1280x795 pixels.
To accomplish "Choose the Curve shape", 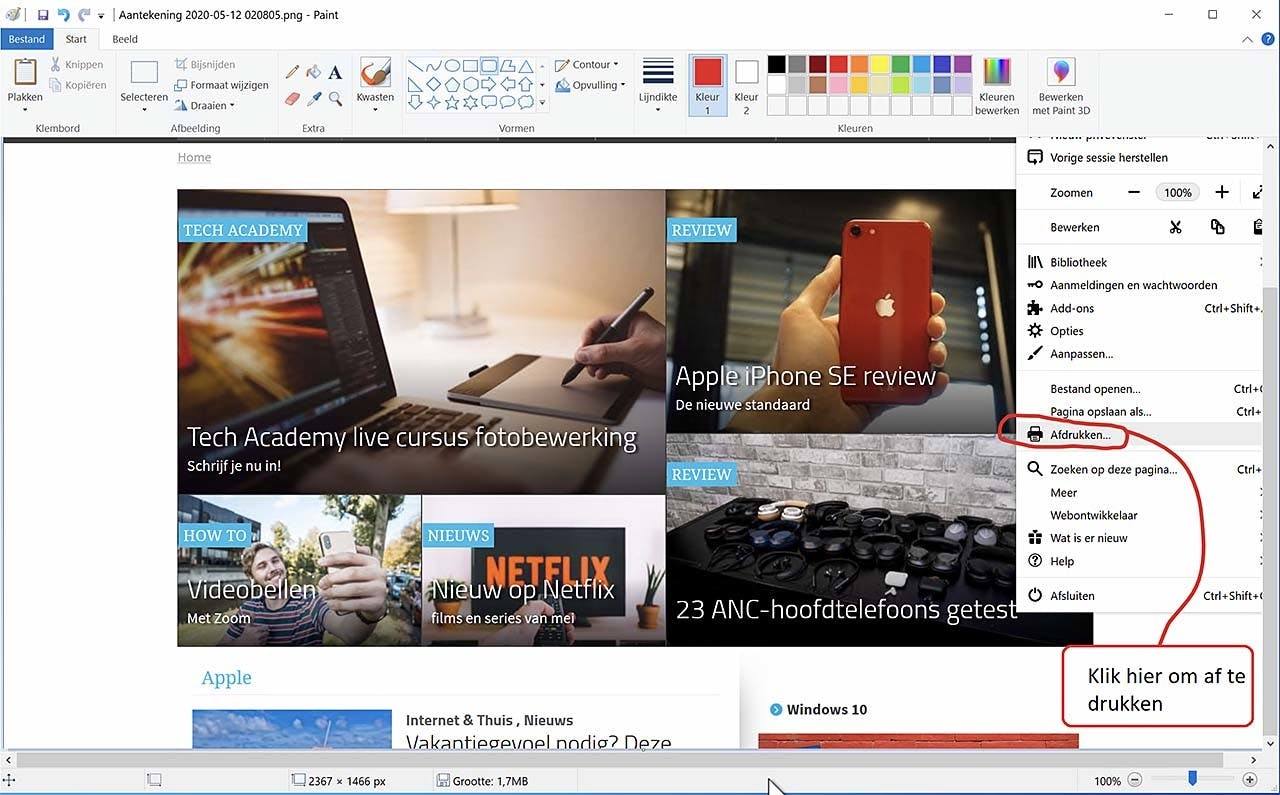I will coord(434,65).
